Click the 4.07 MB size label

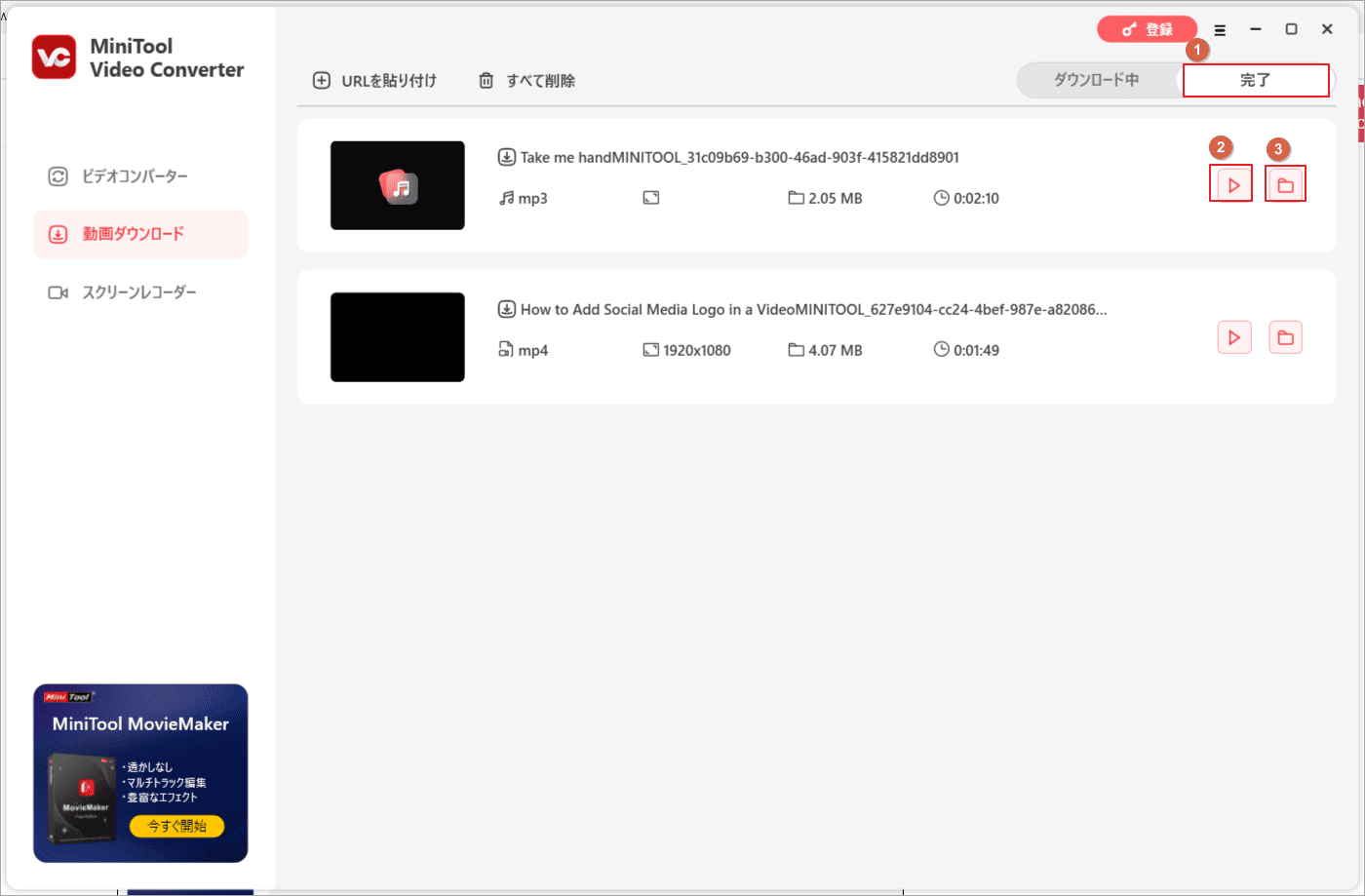836,350
